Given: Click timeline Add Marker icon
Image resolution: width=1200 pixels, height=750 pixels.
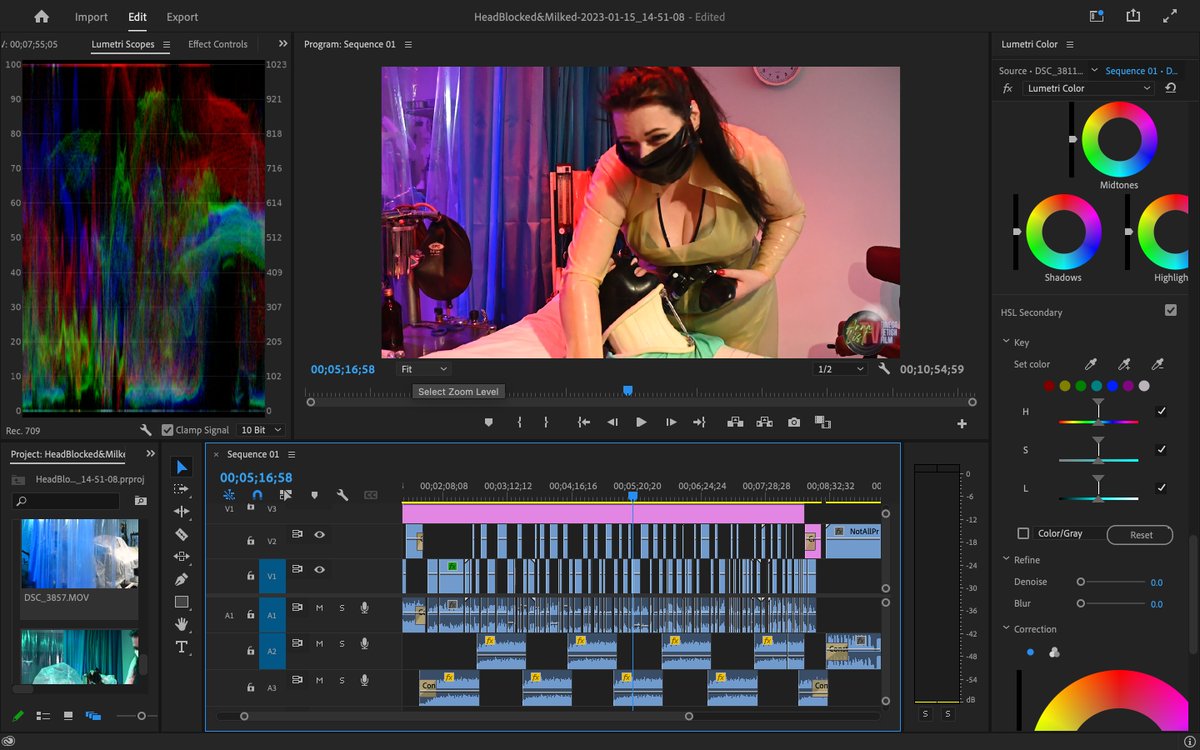Looking at the screenshot, I should coord(314,495).
